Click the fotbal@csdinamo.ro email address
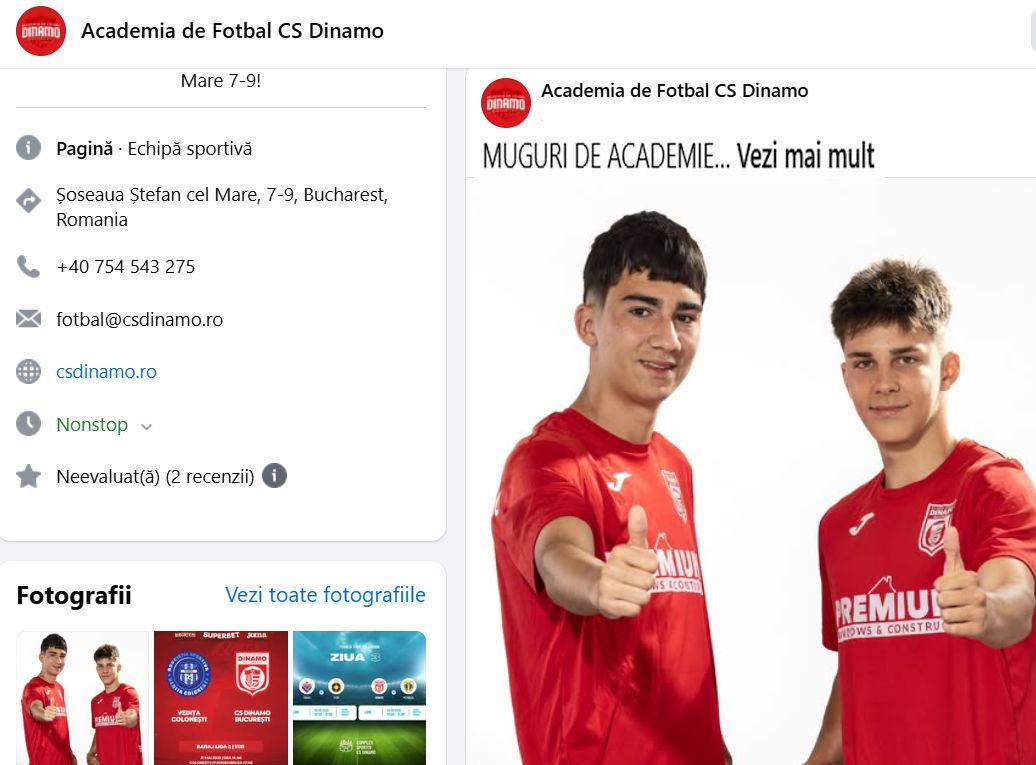This screenshot has width=1036, height=765. coord(139,319)
